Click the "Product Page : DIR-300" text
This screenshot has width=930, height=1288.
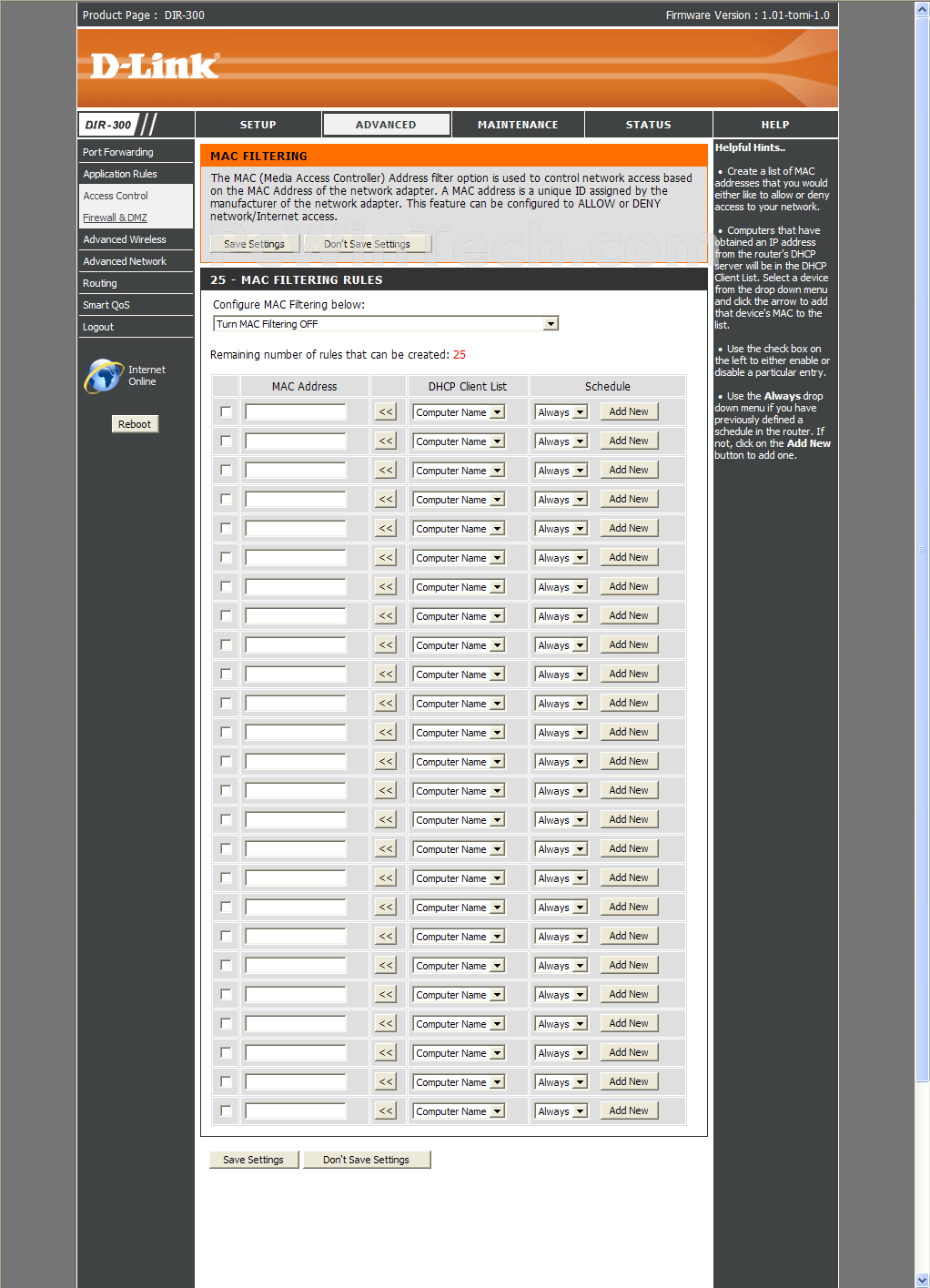[x=144, y=15]
